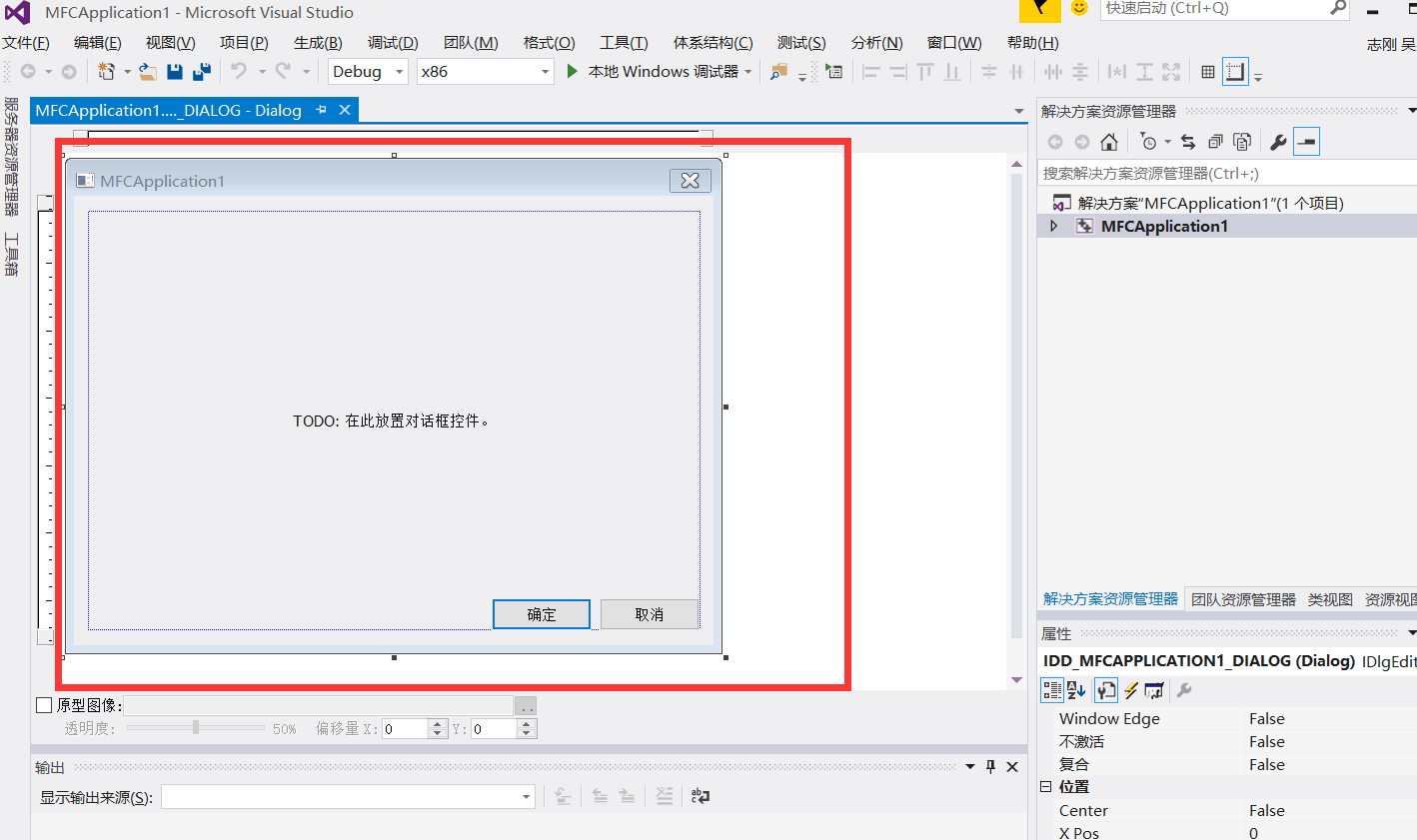Viewport: 1417px width, 840px height.
Task: Click the Home icon in Solution Explorer
Action: (1109, 142)
